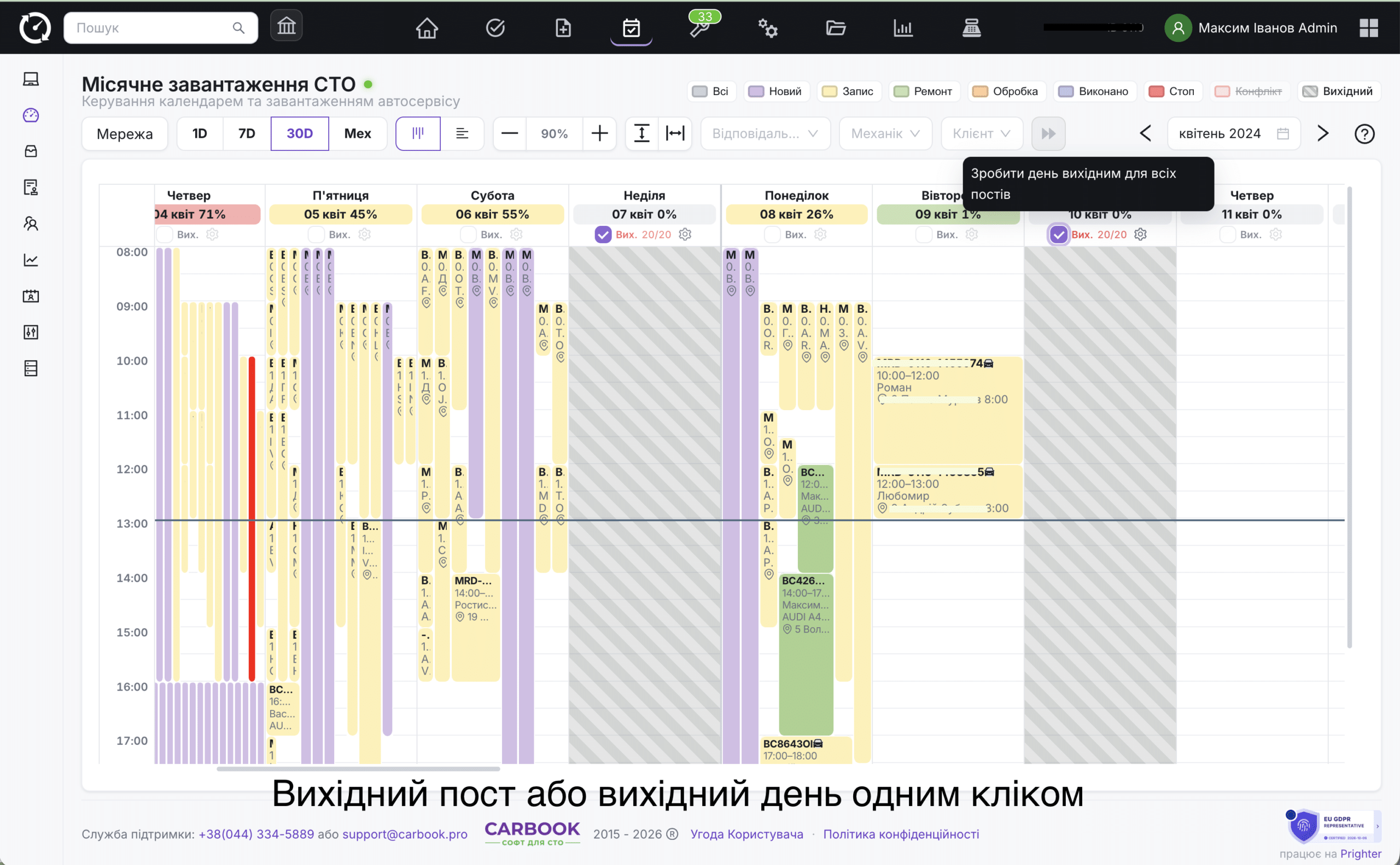Uncheck day-off checkbox for 10 квіт
The height and width of the screenshot is (865, 1400).
click(x=1058, y=235)
